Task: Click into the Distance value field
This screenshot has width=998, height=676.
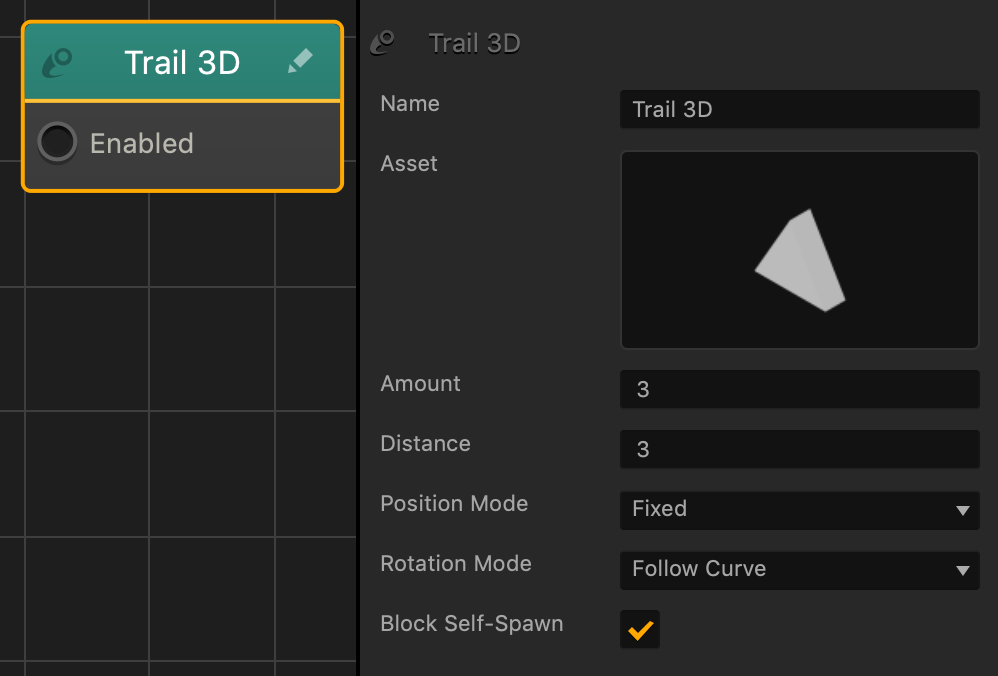Action: point(798,450)
